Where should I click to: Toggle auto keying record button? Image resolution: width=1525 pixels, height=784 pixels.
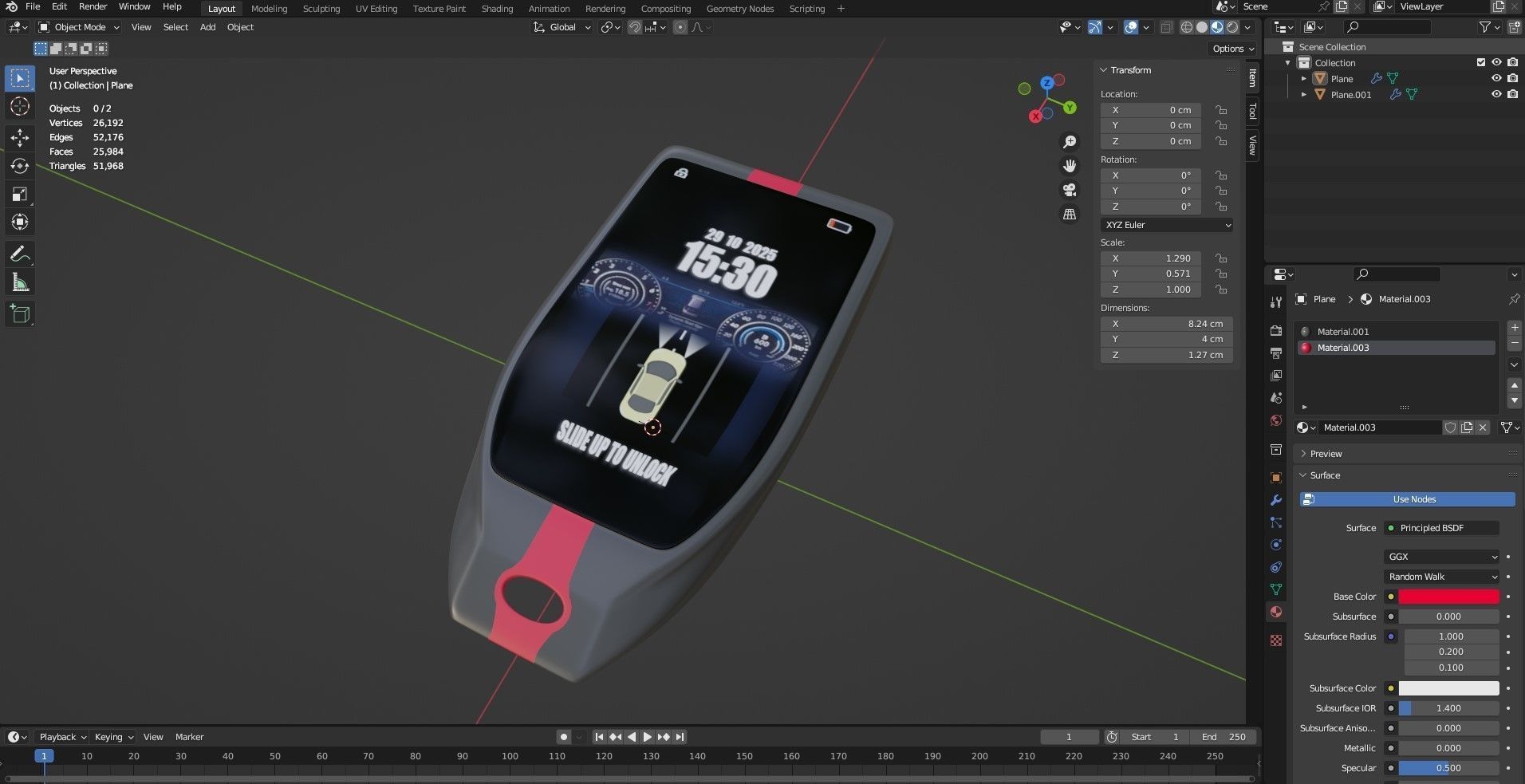(564, 737)
